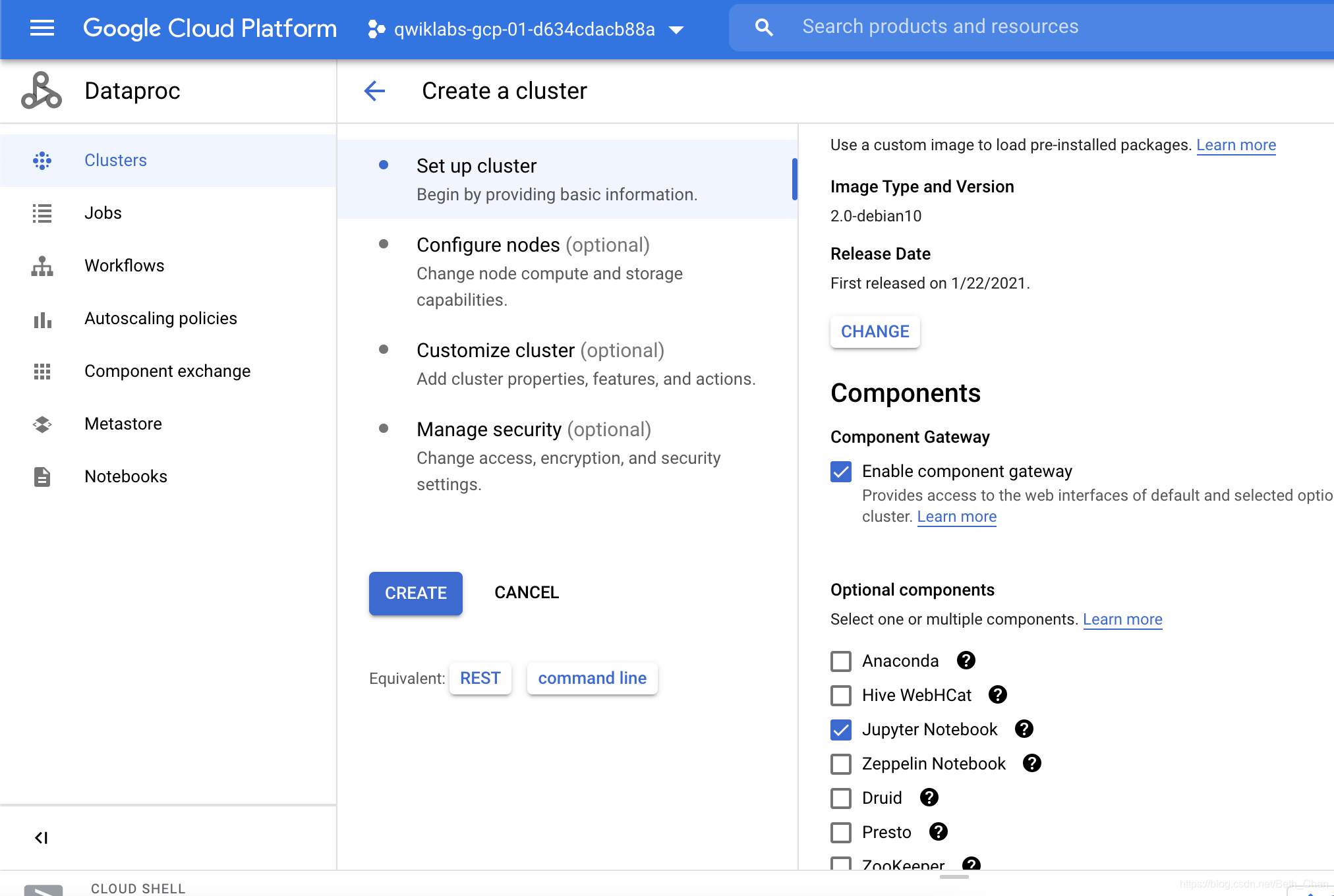Click the Clusters sidebar icon

[x=42, y=160]
